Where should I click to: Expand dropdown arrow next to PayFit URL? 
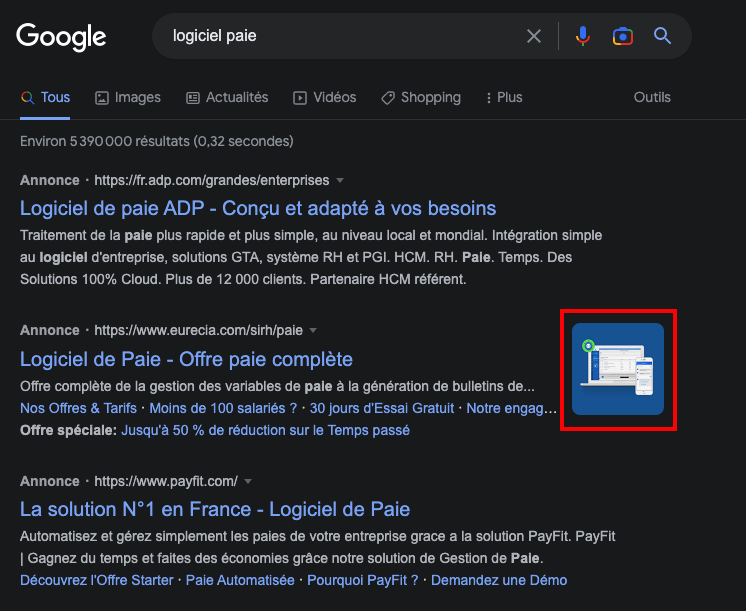pos(248,481)
